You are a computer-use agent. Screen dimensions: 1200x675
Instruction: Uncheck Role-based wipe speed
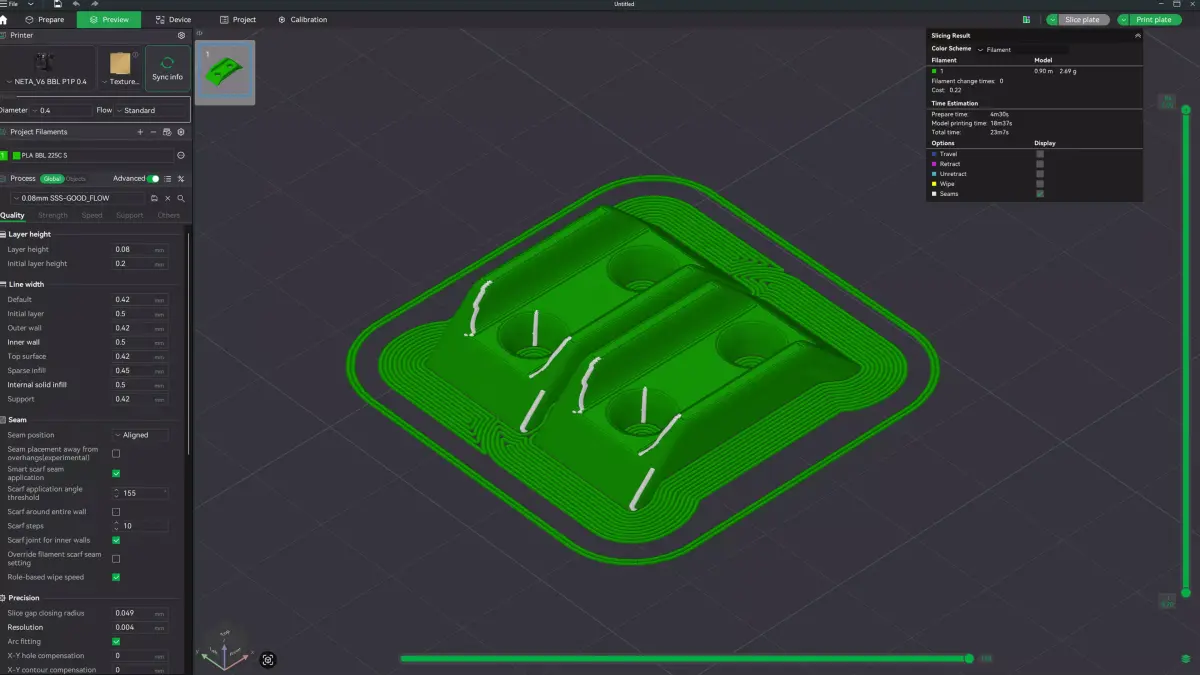pos(116,577)
